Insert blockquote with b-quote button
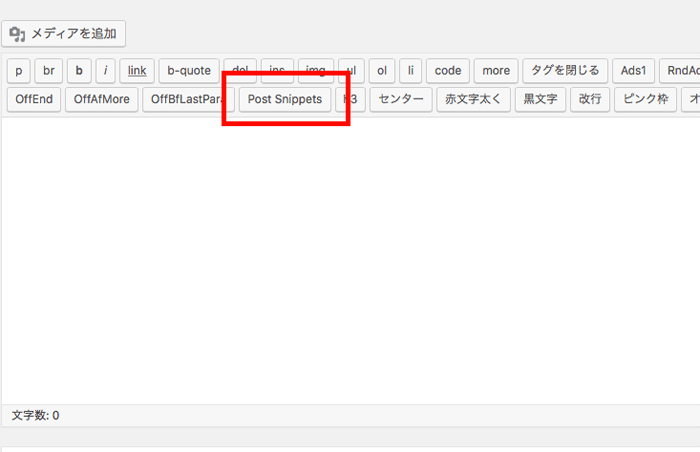The width and height of the screenshot is (700, 452). (189, 71)
